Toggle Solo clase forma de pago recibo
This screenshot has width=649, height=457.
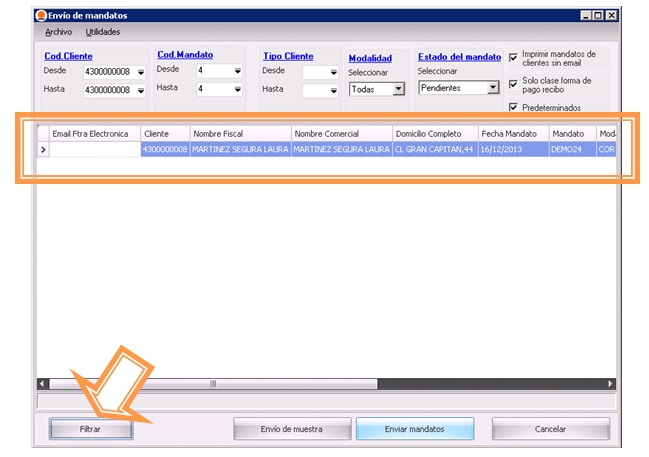[514, 83]
